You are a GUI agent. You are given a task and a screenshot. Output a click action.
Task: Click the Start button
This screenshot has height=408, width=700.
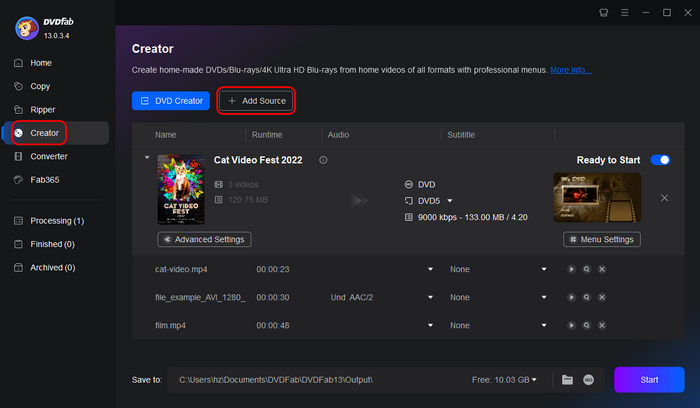click(649, 380)
